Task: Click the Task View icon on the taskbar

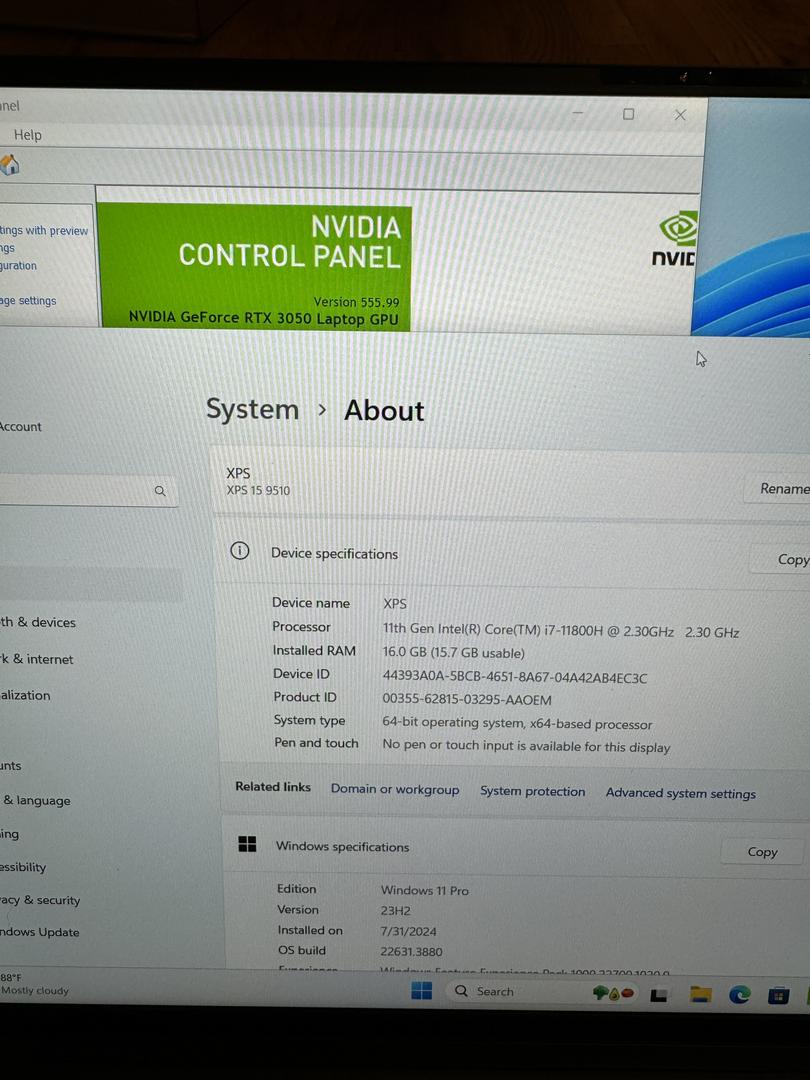Action: 657,992
